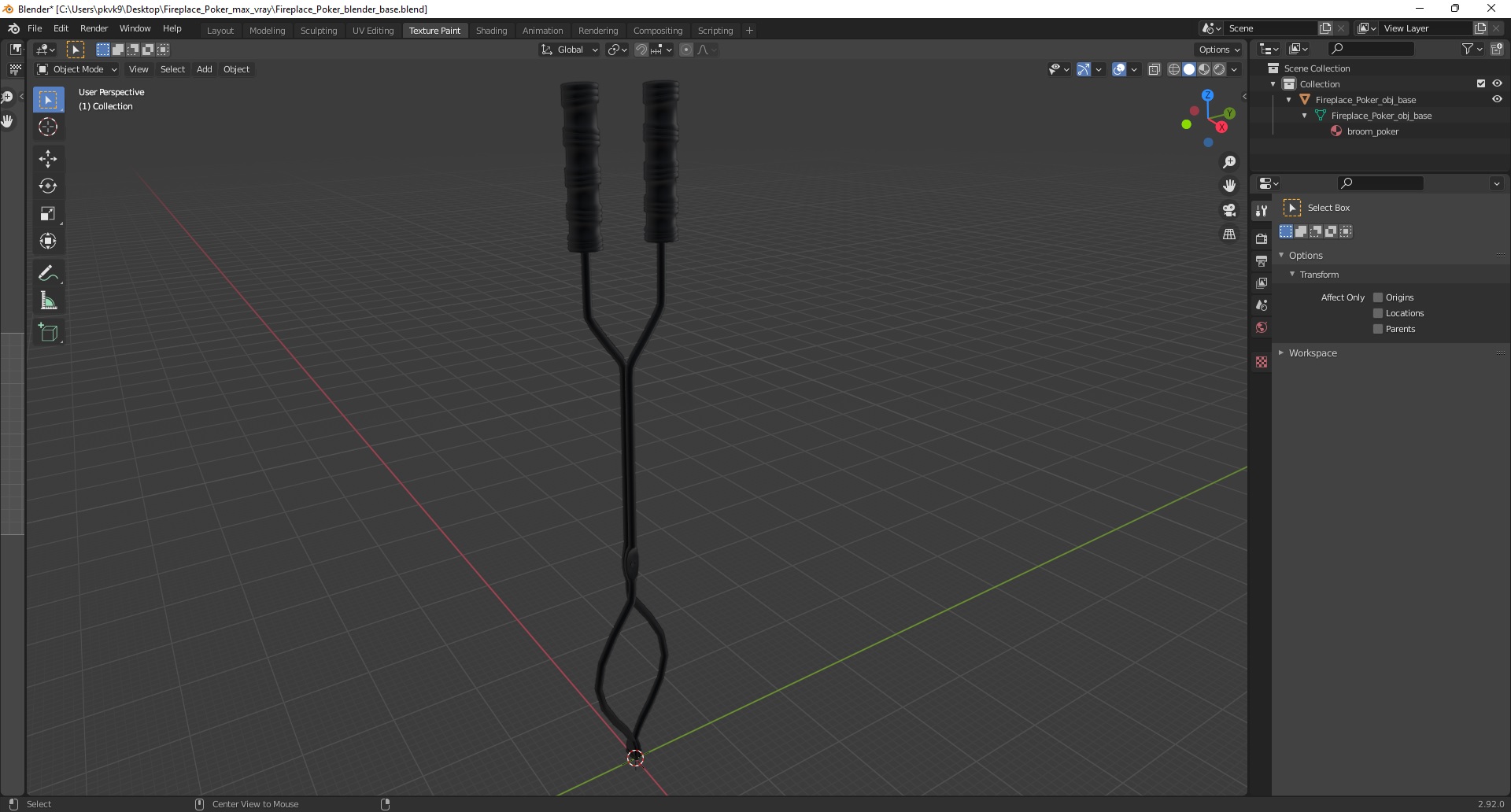This screenshot has width=1511, height=812.
Task: Hide Collection with its eye icon
Action: [x=1497, y=83]
